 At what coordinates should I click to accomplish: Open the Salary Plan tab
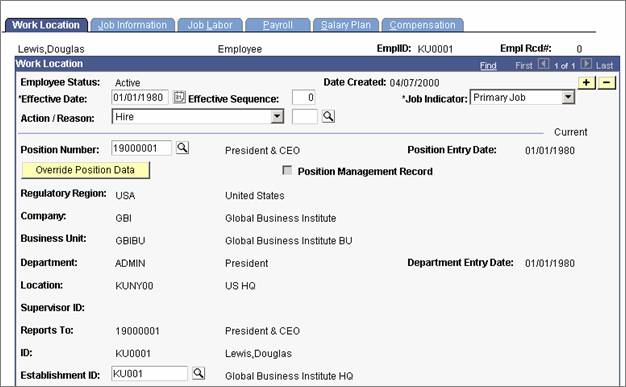coord(346,25)
